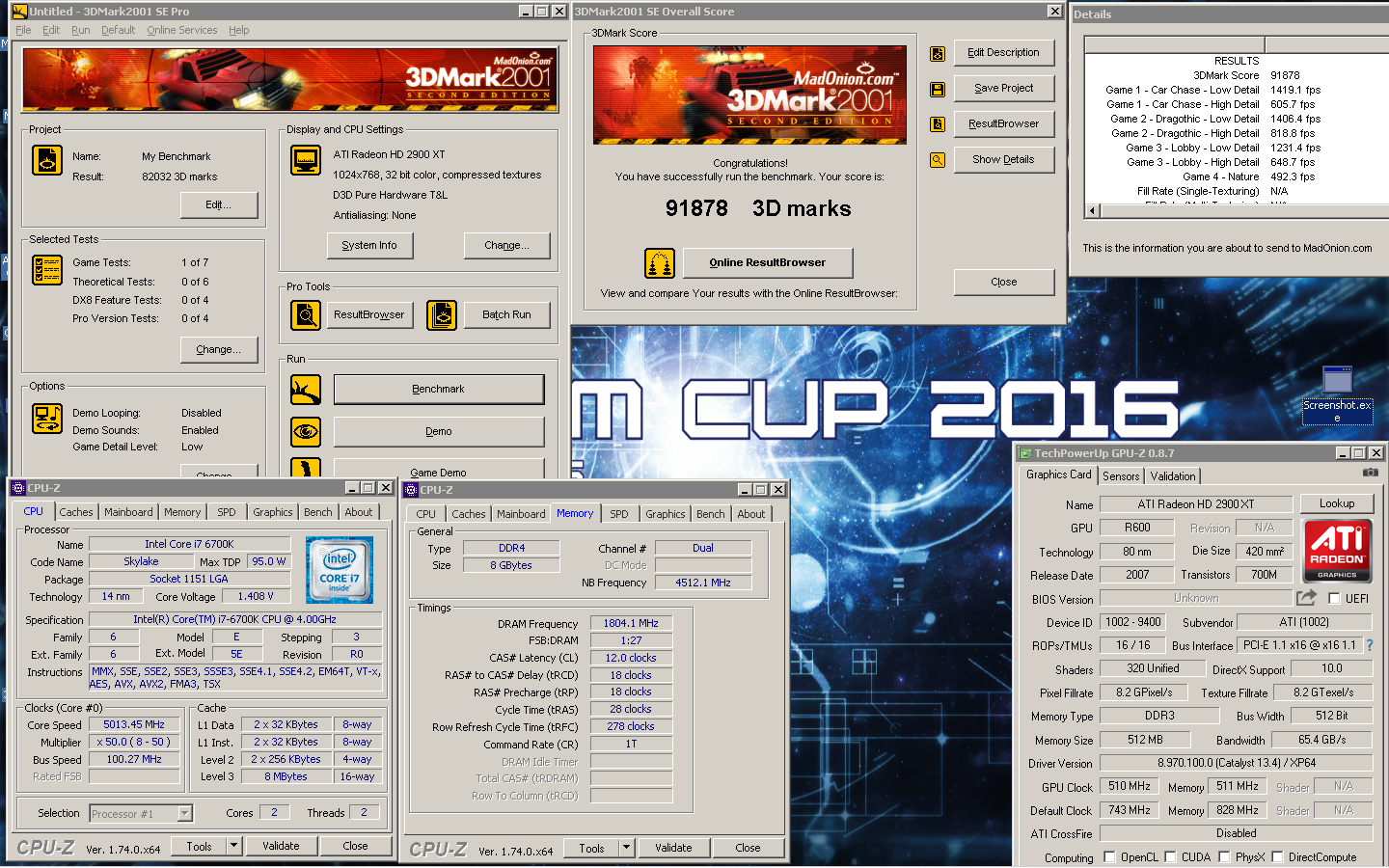1389x868 pixels.
Task: Toggle the UEFI checkbox in GPU-Z
Action: tap(1334, 599)
